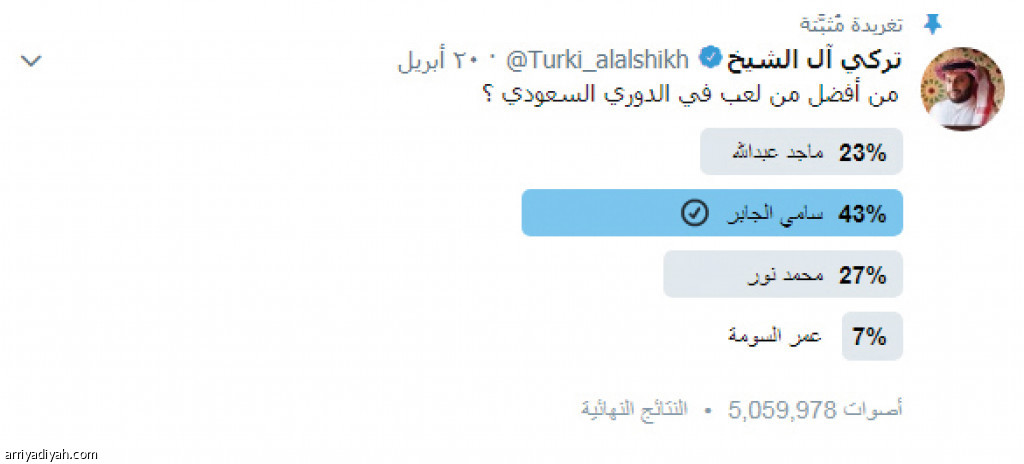Click the ماجد عبدالله name label
This screenshot has height=464, width=1024.
(777, 152)
